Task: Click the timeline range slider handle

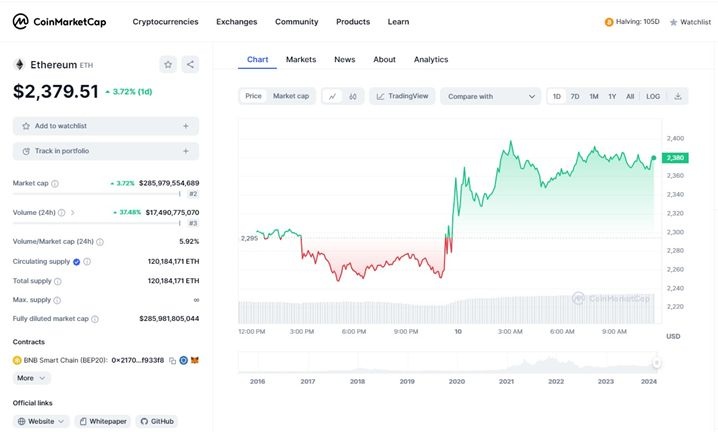Action: coord(657,362)
